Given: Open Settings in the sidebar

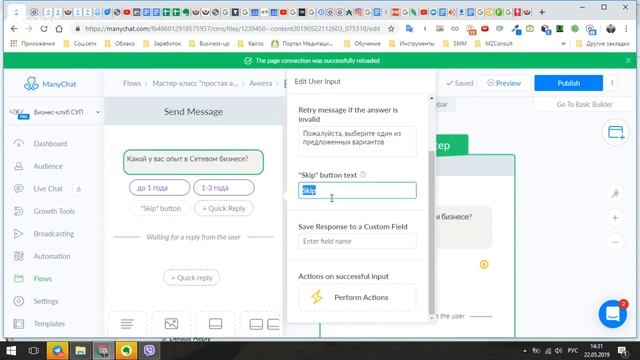Looking at the screenshot, I should (x=46, y=301).
